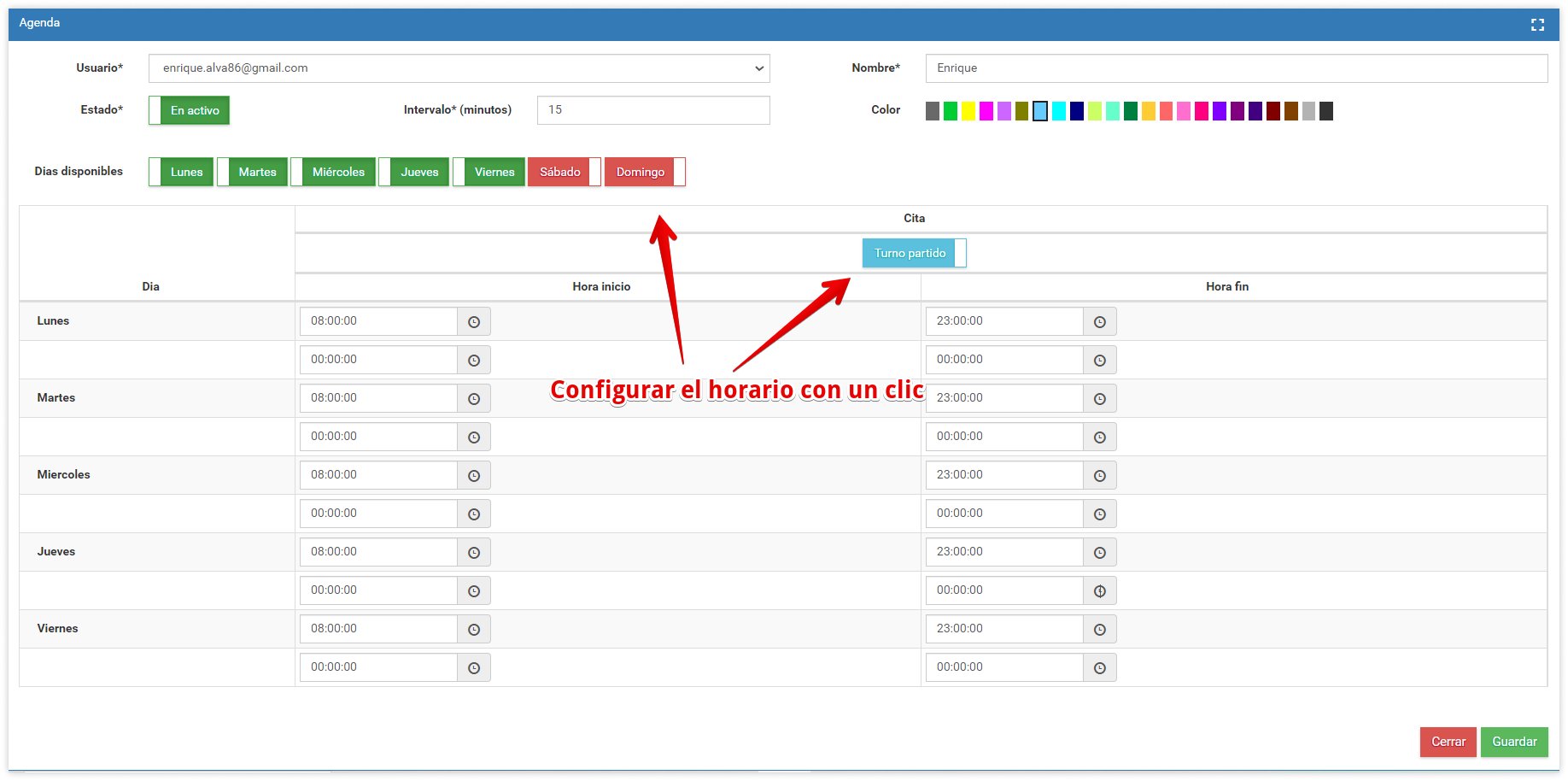
Task: Open clock picker for Viernes second start time
Action: pos(474,668)
